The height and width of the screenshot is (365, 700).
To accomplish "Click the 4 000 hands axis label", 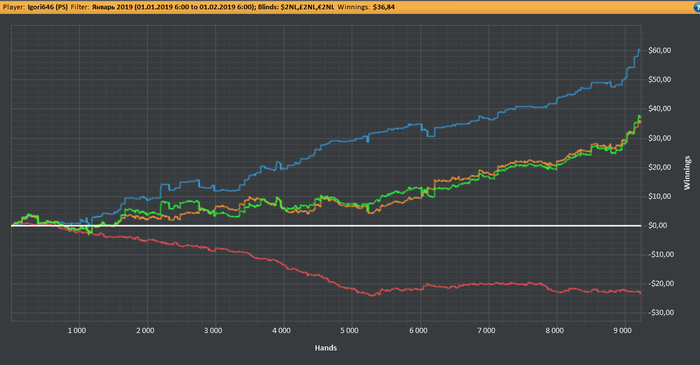I will coord(281,331).
